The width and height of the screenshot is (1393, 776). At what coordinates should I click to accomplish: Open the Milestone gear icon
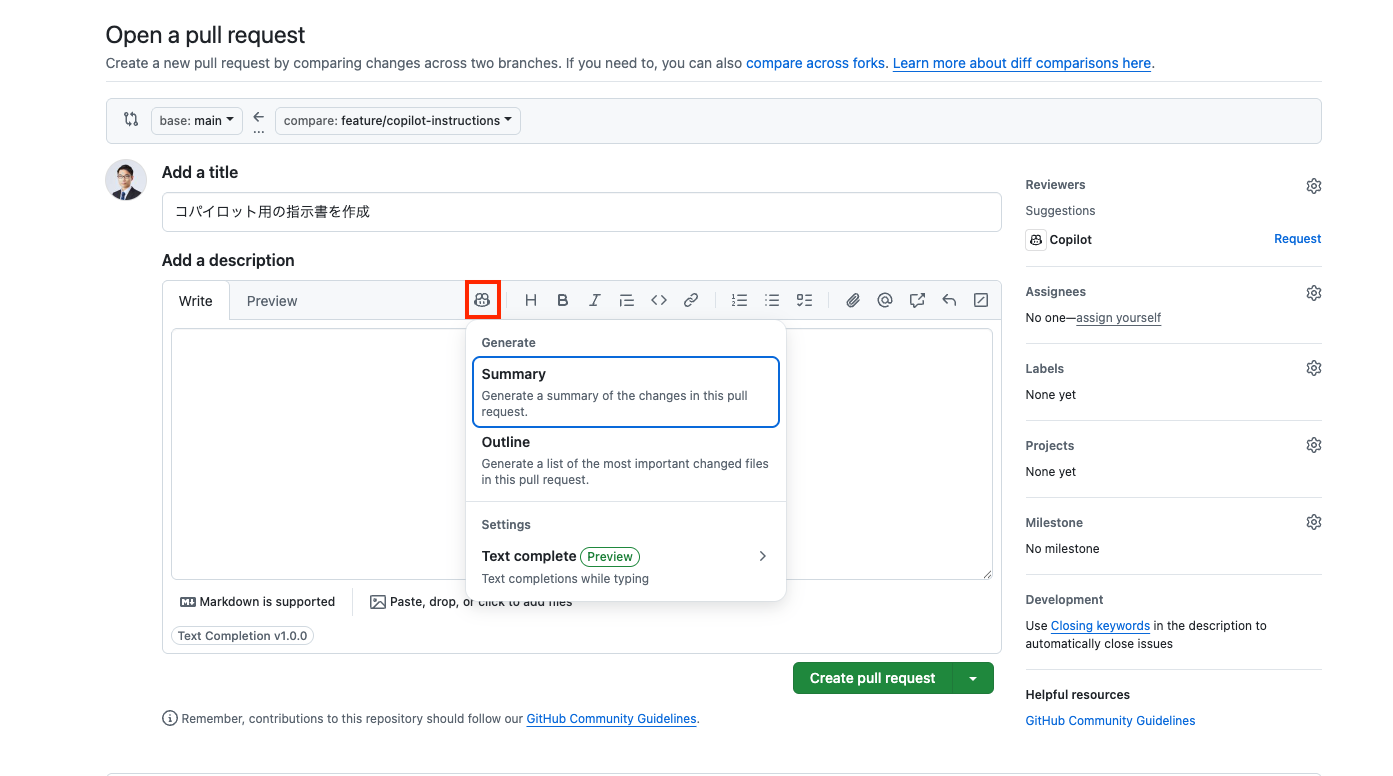coord(1314,522)
